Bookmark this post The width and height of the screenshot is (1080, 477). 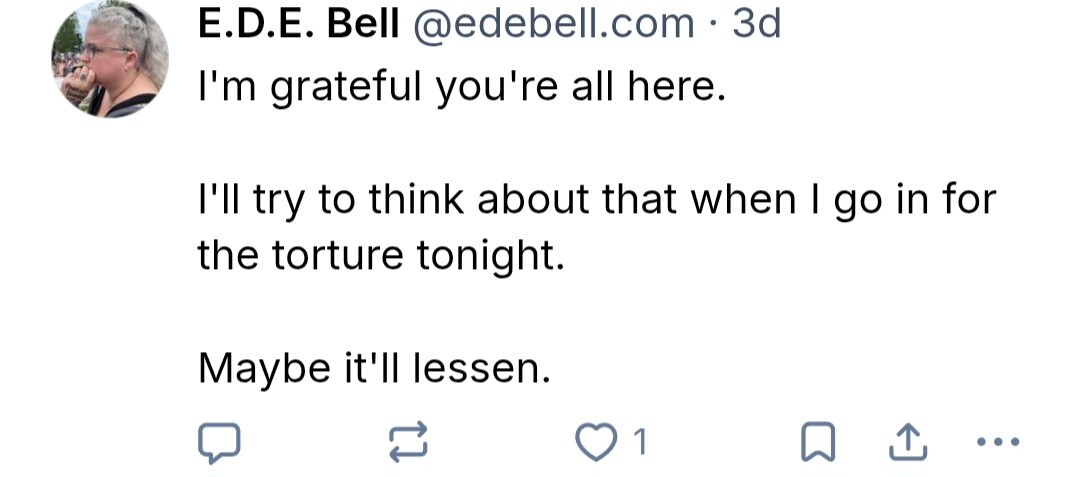816,442
